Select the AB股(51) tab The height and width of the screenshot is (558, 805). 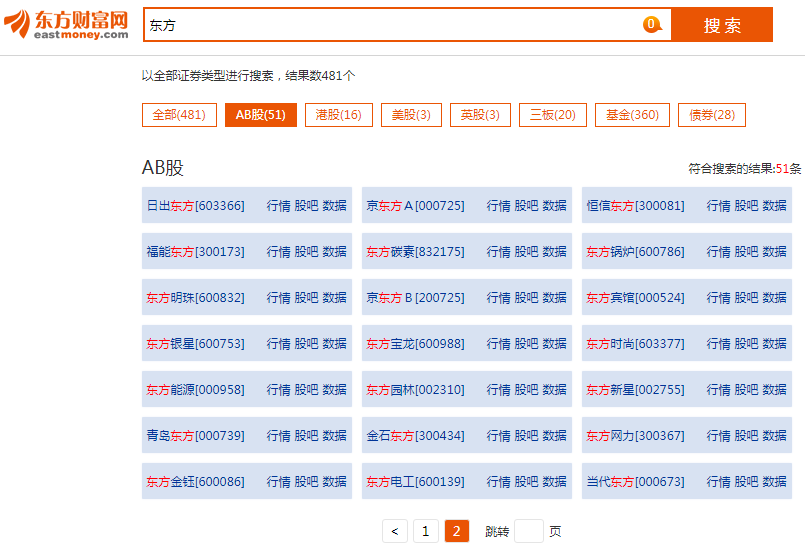pos(261,114)
